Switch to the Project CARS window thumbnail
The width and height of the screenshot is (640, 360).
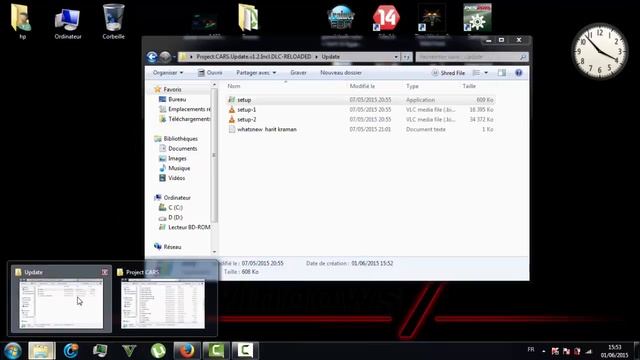point(163,303)
